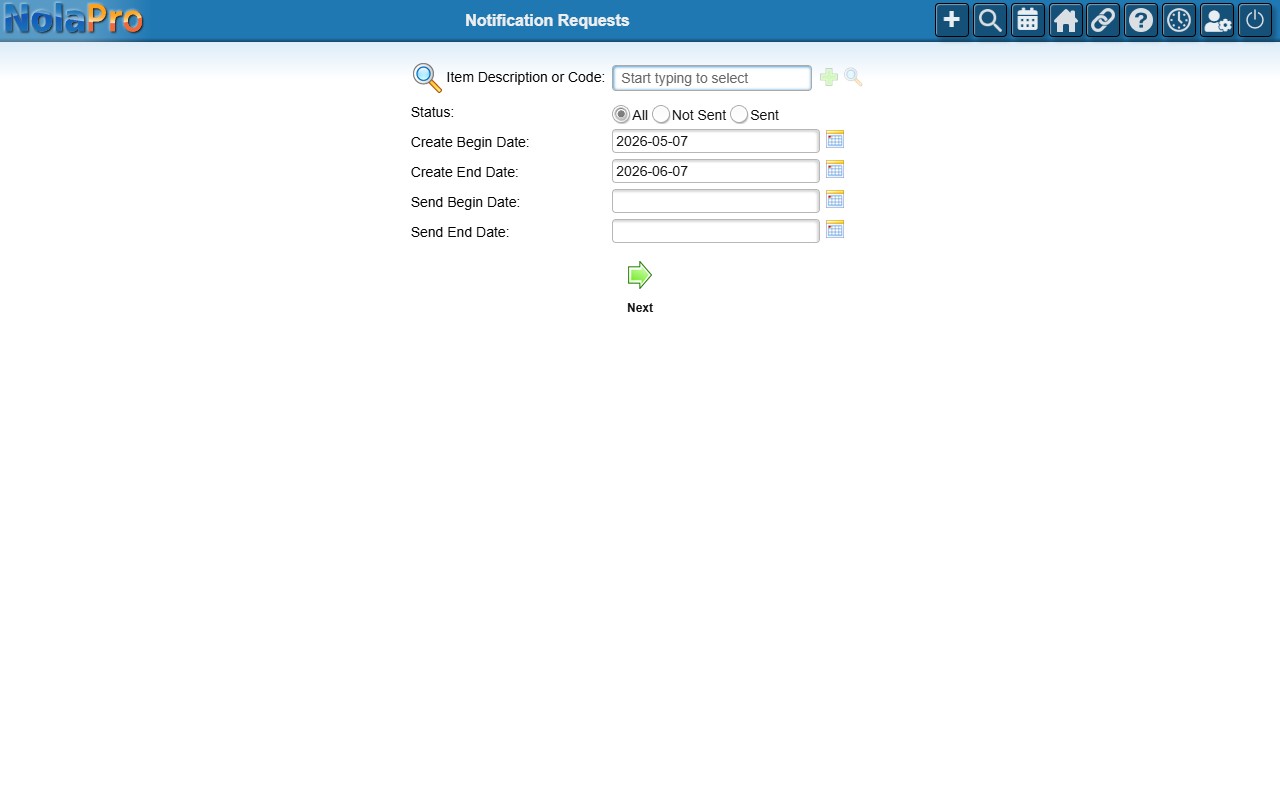This screenshot has height=800, width=1280.
Task: Click the 'Create Begin Date:' label
Action: tap(470, 142)
